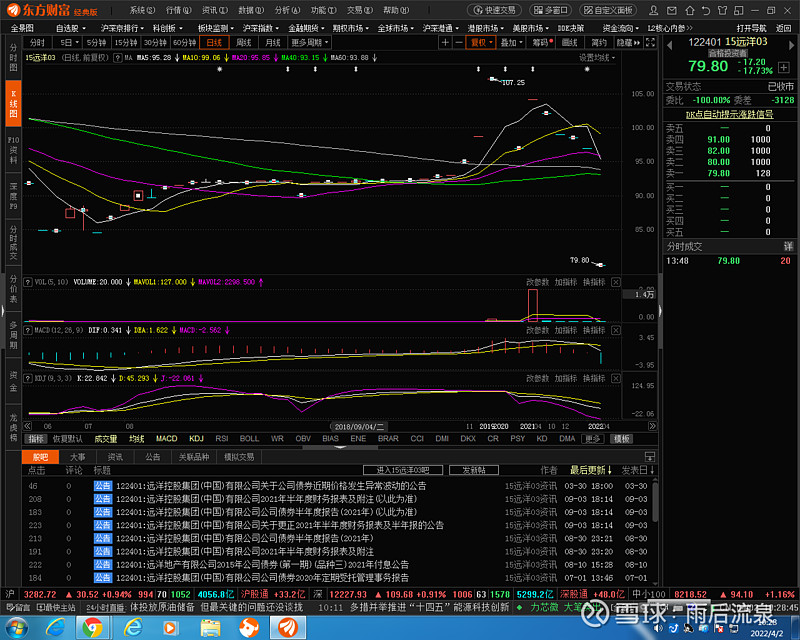This screenshot has width=800, height=640.
Task: Open the 复权 dropdown
Action: 481,42
